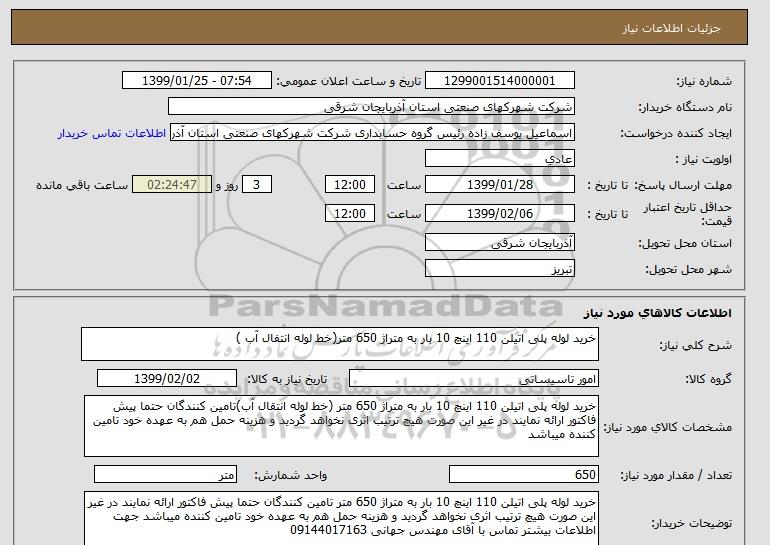Click the label مشخصات کالای مورد نیاز
Screen dimensions: 770x545
tap(667, 427)
